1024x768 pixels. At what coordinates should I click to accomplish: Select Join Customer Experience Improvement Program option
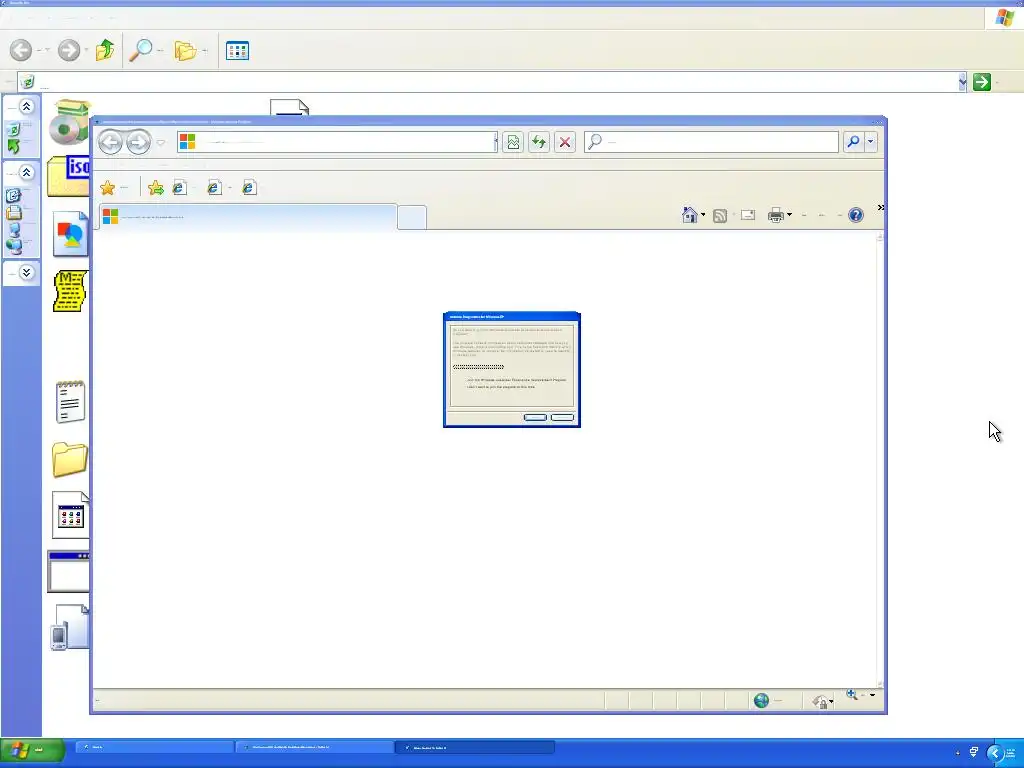point(516,379)
